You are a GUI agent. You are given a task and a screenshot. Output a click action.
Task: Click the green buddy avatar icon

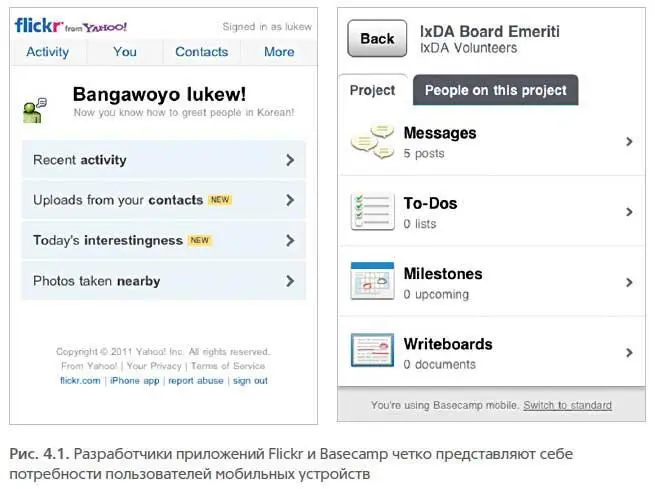(36, 107)
